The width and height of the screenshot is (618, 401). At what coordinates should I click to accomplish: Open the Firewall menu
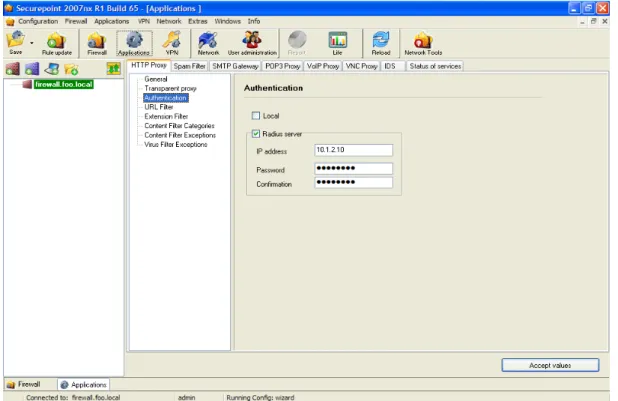click(76, 21)
